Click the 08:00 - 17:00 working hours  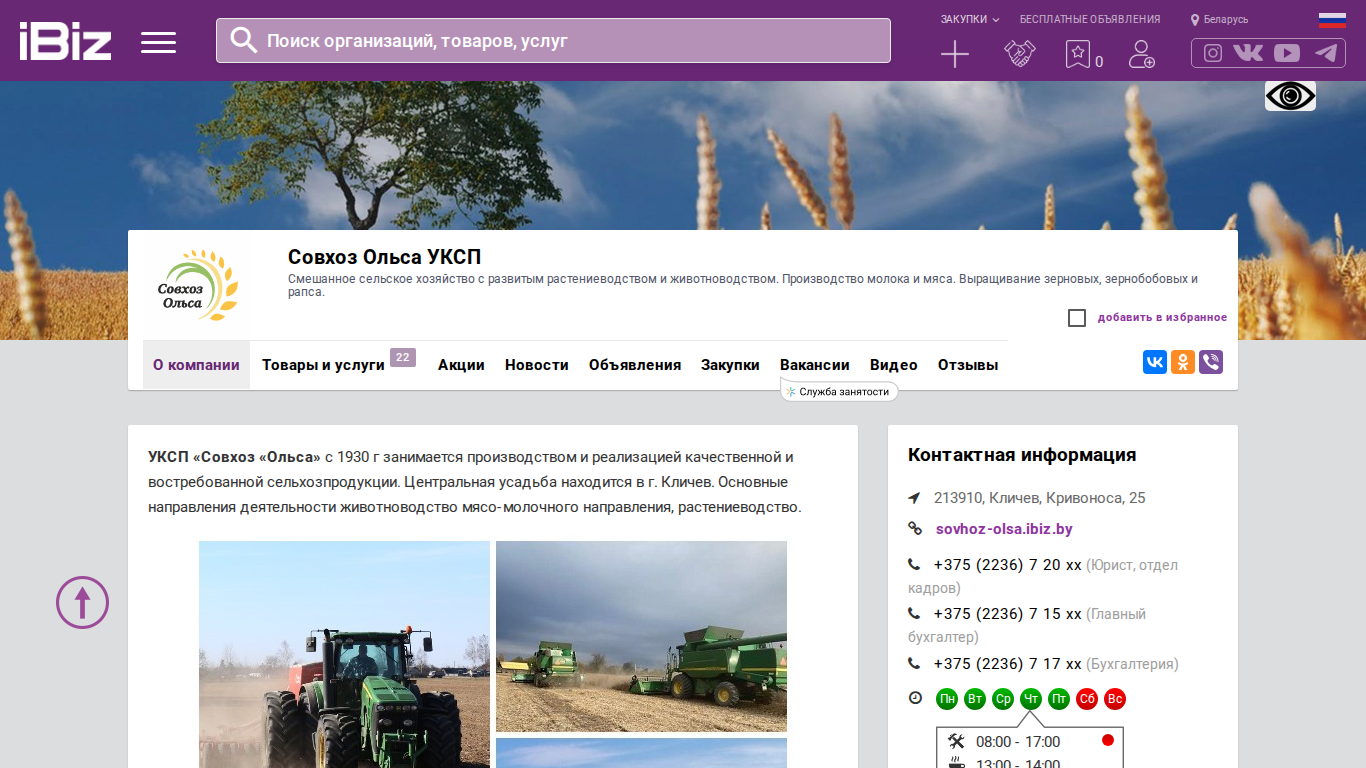point(1018,742)
